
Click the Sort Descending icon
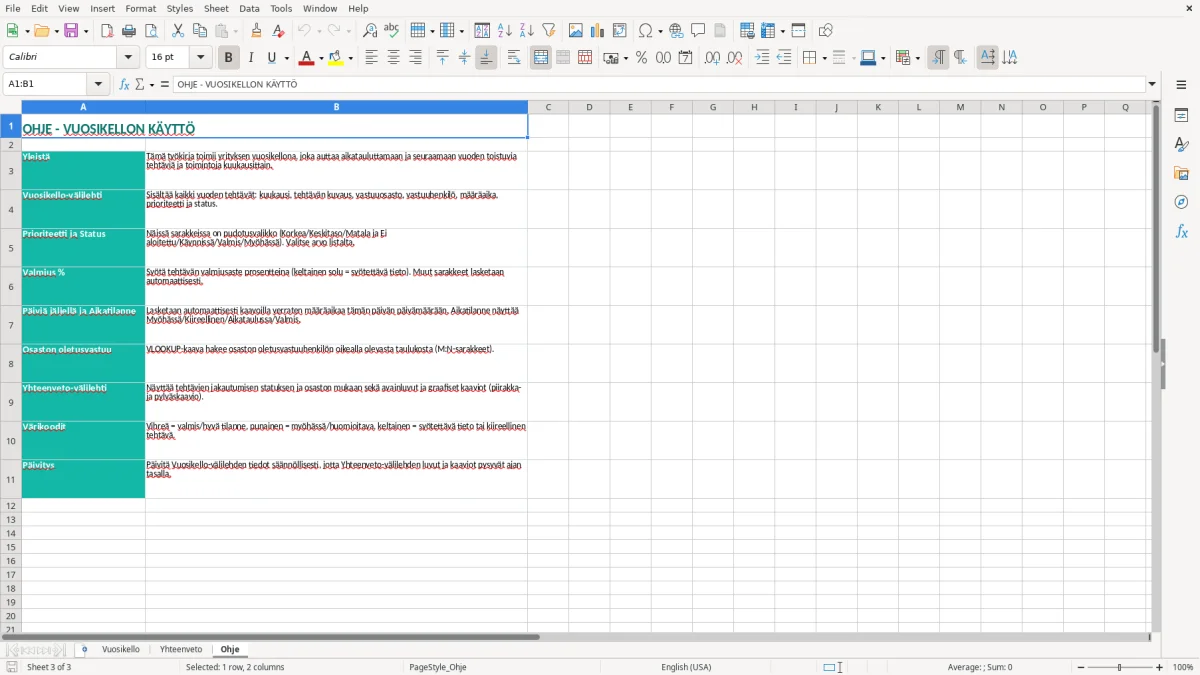pos(526,31)
